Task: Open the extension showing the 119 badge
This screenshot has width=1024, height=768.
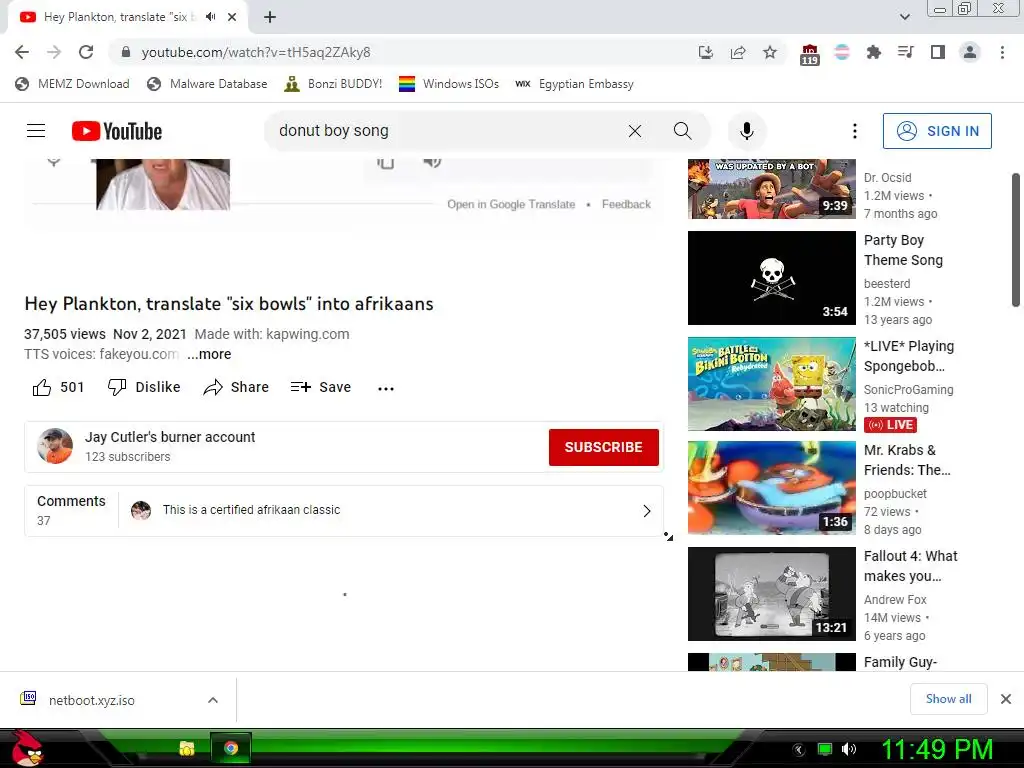Action: [x=810, y=54]
